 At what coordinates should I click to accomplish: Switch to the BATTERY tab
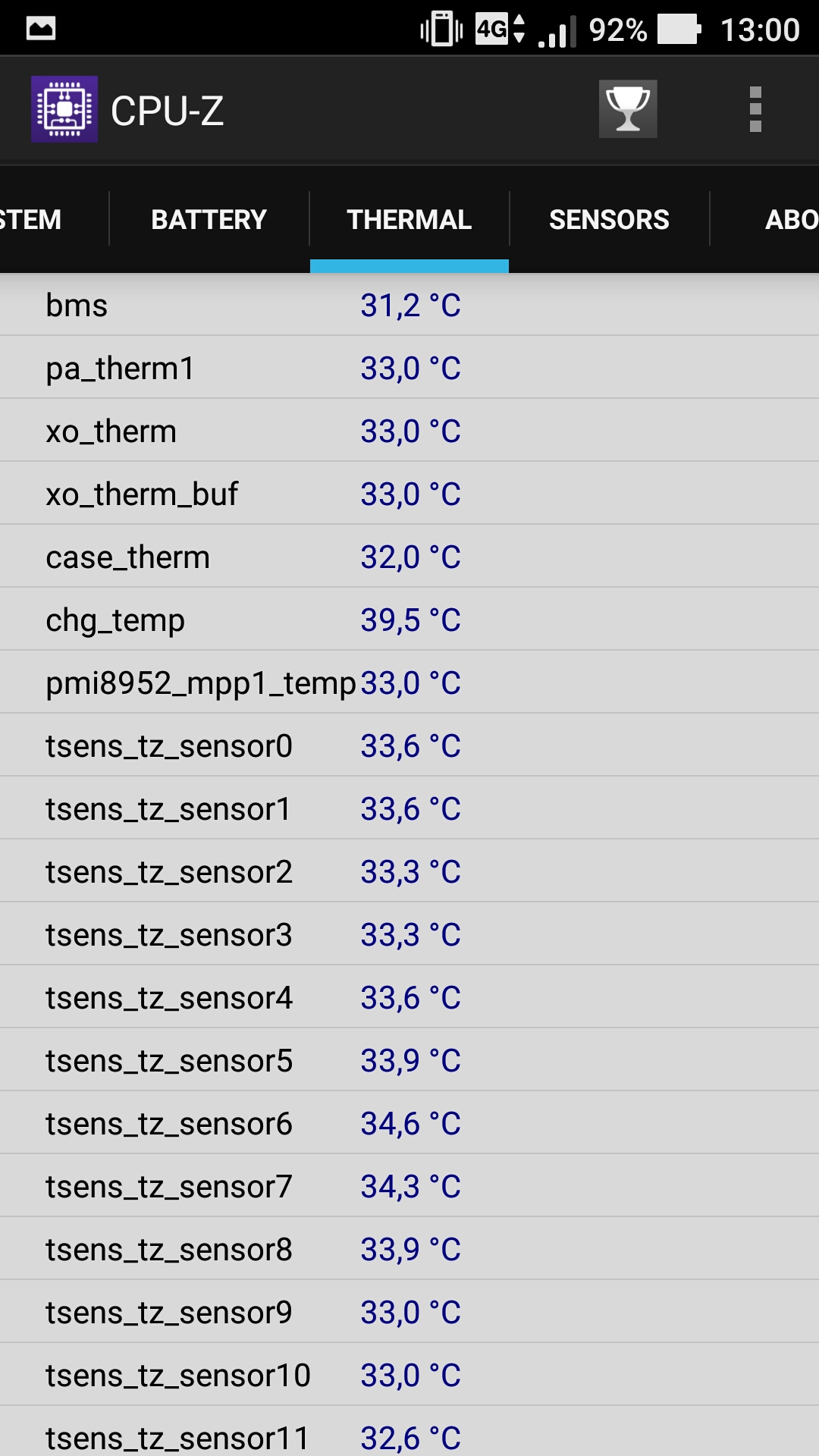coord(209,219)
